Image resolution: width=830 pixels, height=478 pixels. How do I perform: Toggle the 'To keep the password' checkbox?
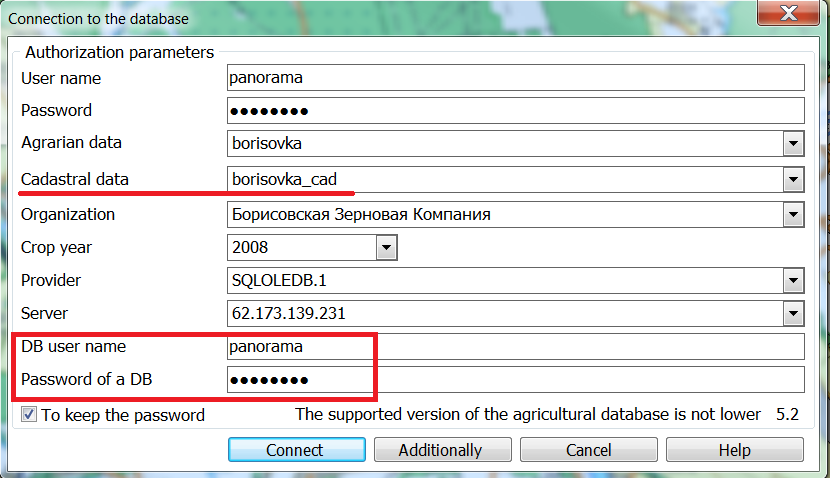click(x=29, y=415)
